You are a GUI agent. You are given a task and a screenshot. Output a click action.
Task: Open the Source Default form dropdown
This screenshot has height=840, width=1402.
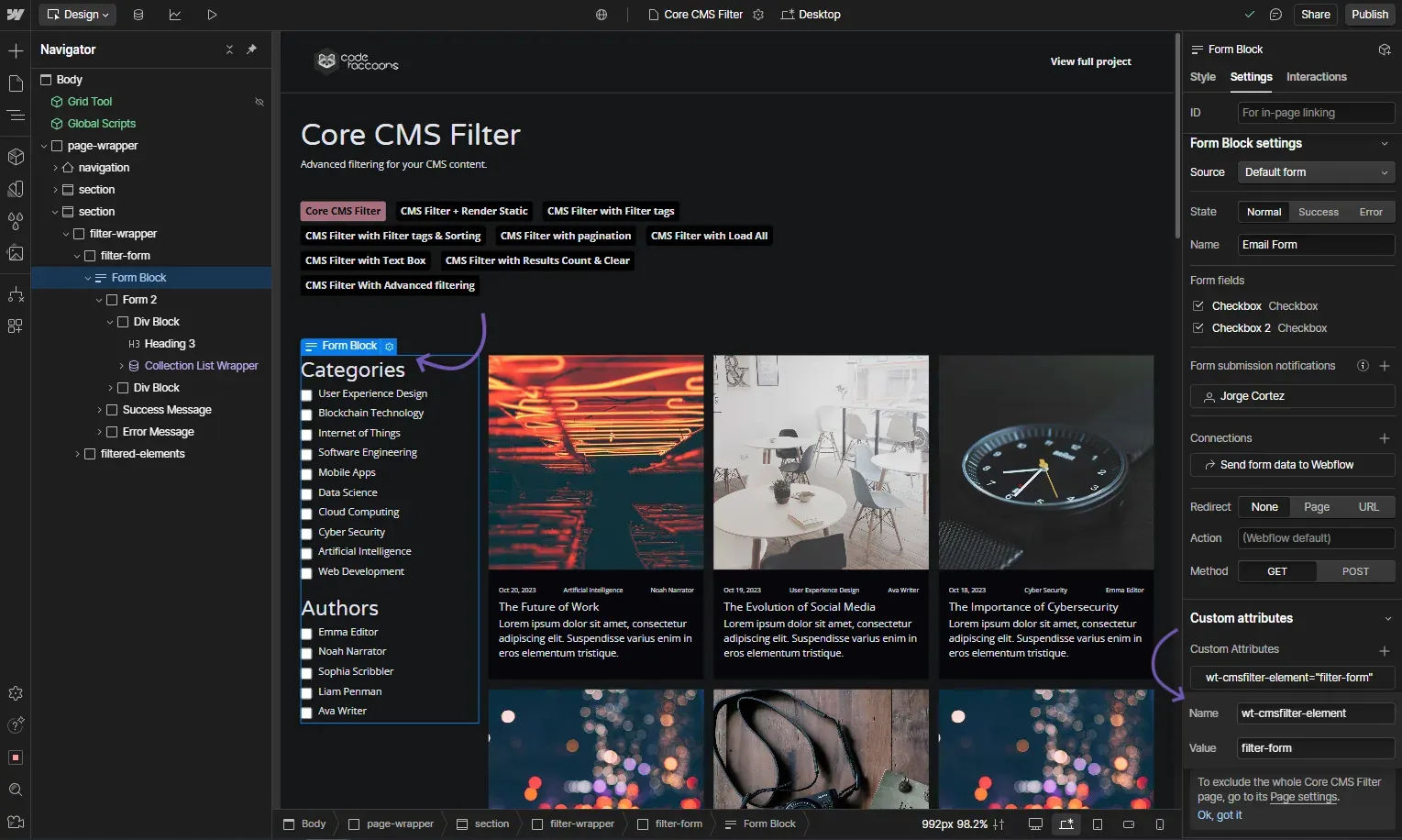click(1316, 172)
